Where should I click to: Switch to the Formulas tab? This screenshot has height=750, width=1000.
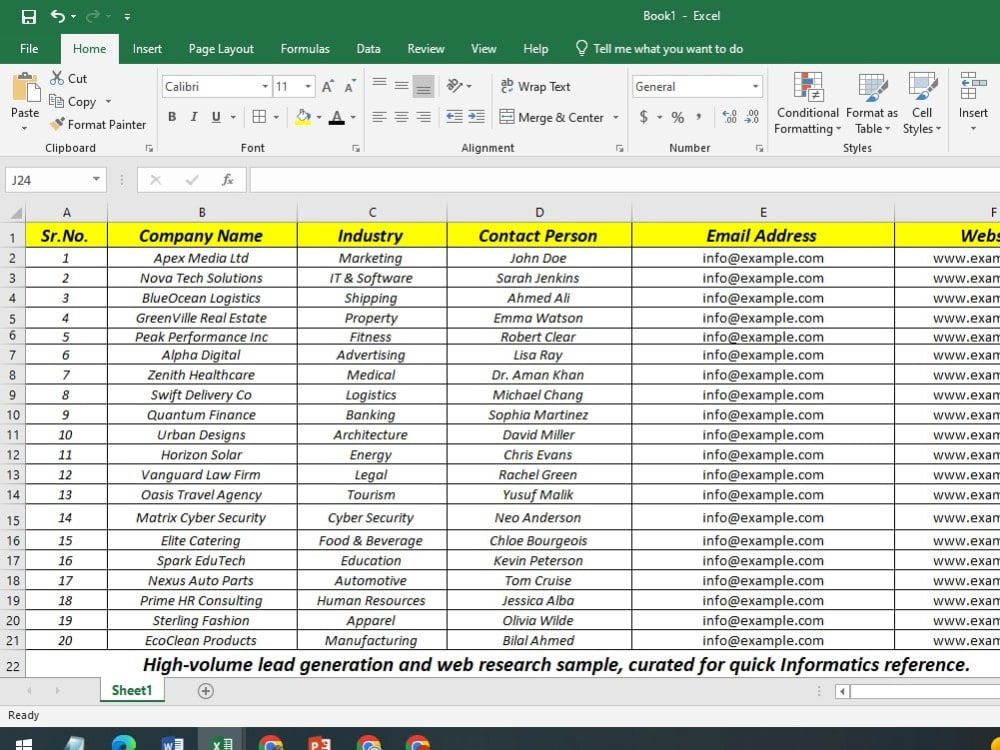pos(305,48)
